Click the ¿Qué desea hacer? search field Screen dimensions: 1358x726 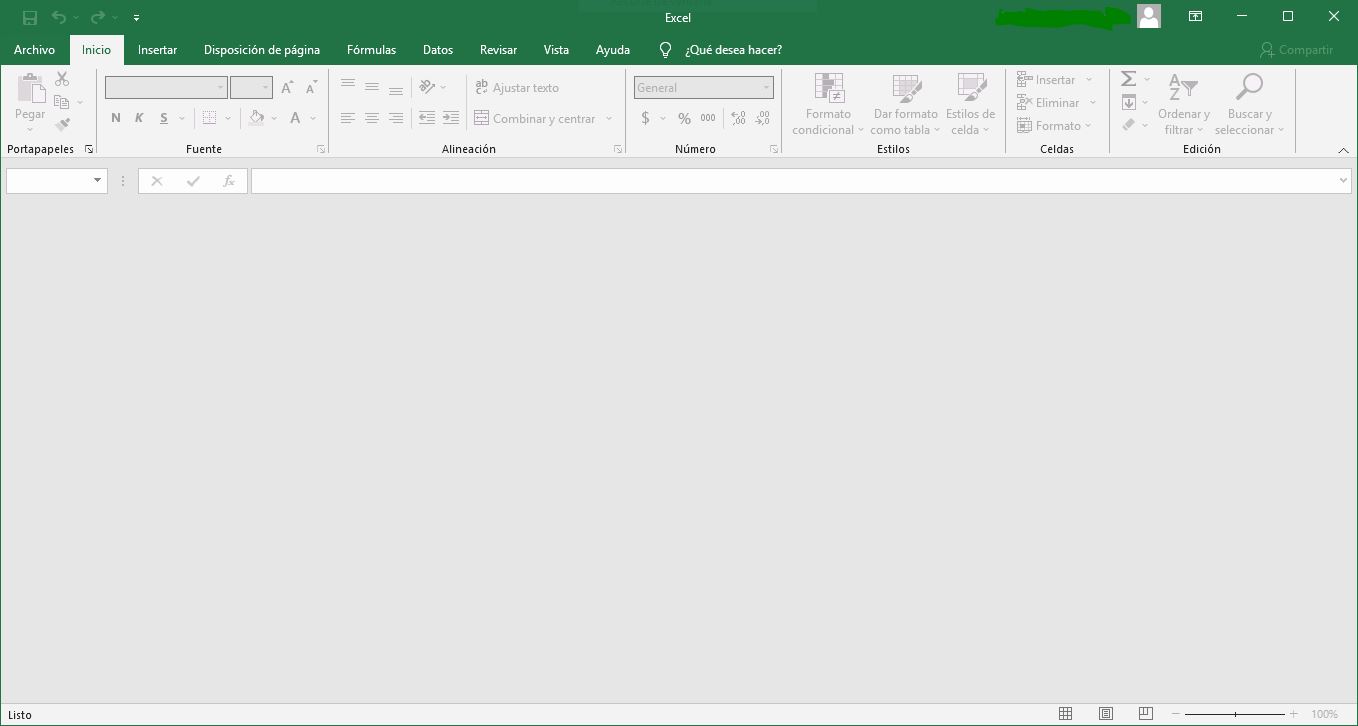click(733, 49)
